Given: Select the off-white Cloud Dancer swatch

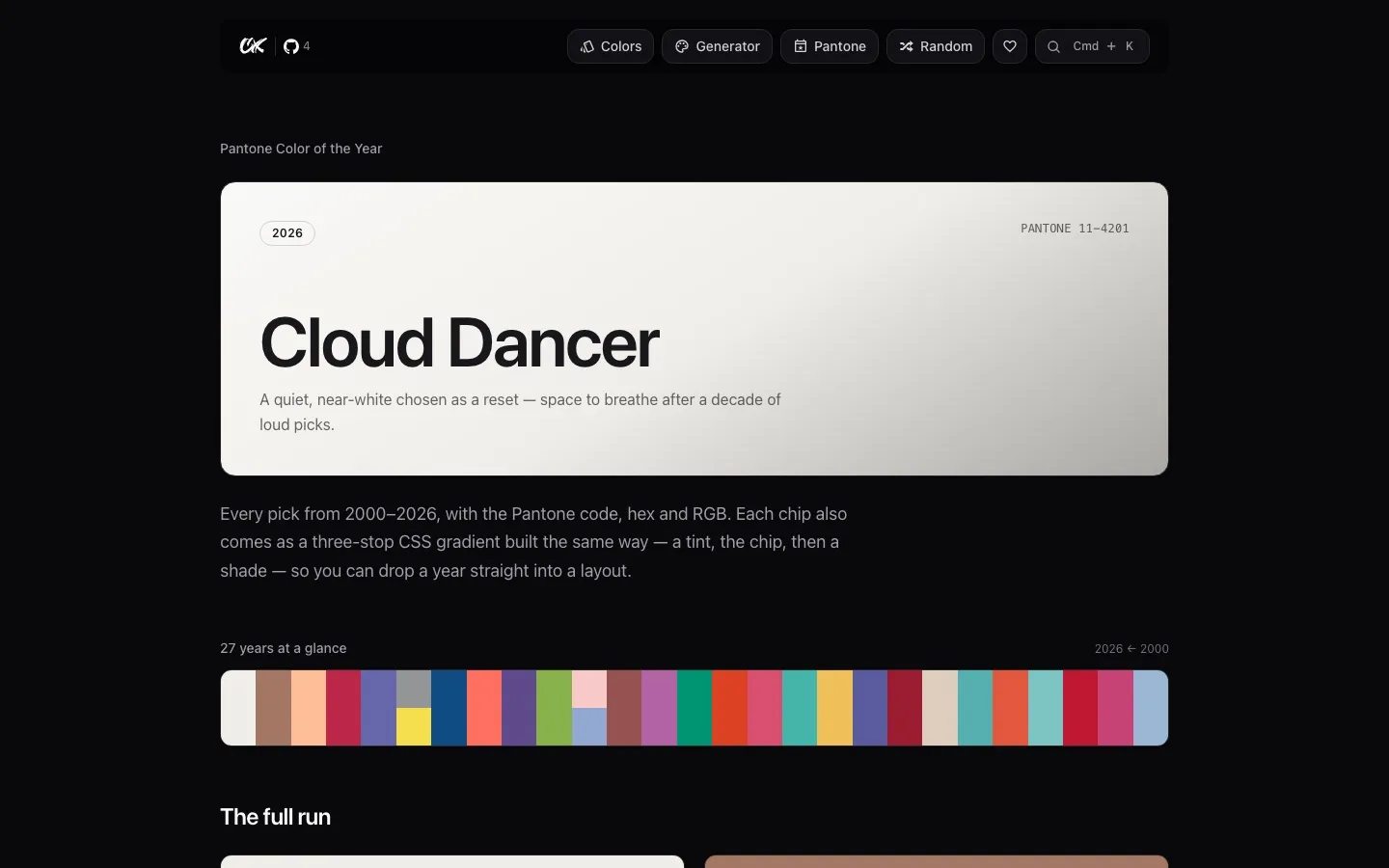Looking at the screenshot, I should 238,708.
